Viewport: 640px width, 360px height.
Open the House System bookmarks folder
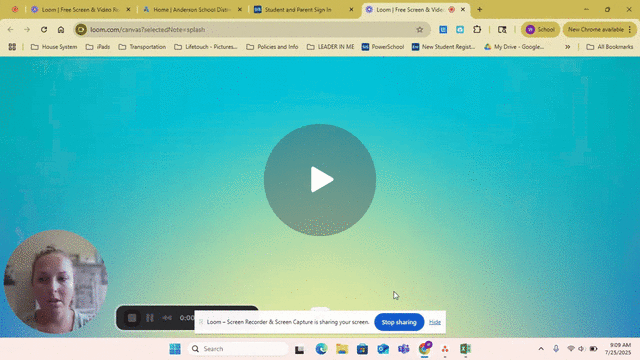click(54, 47)
